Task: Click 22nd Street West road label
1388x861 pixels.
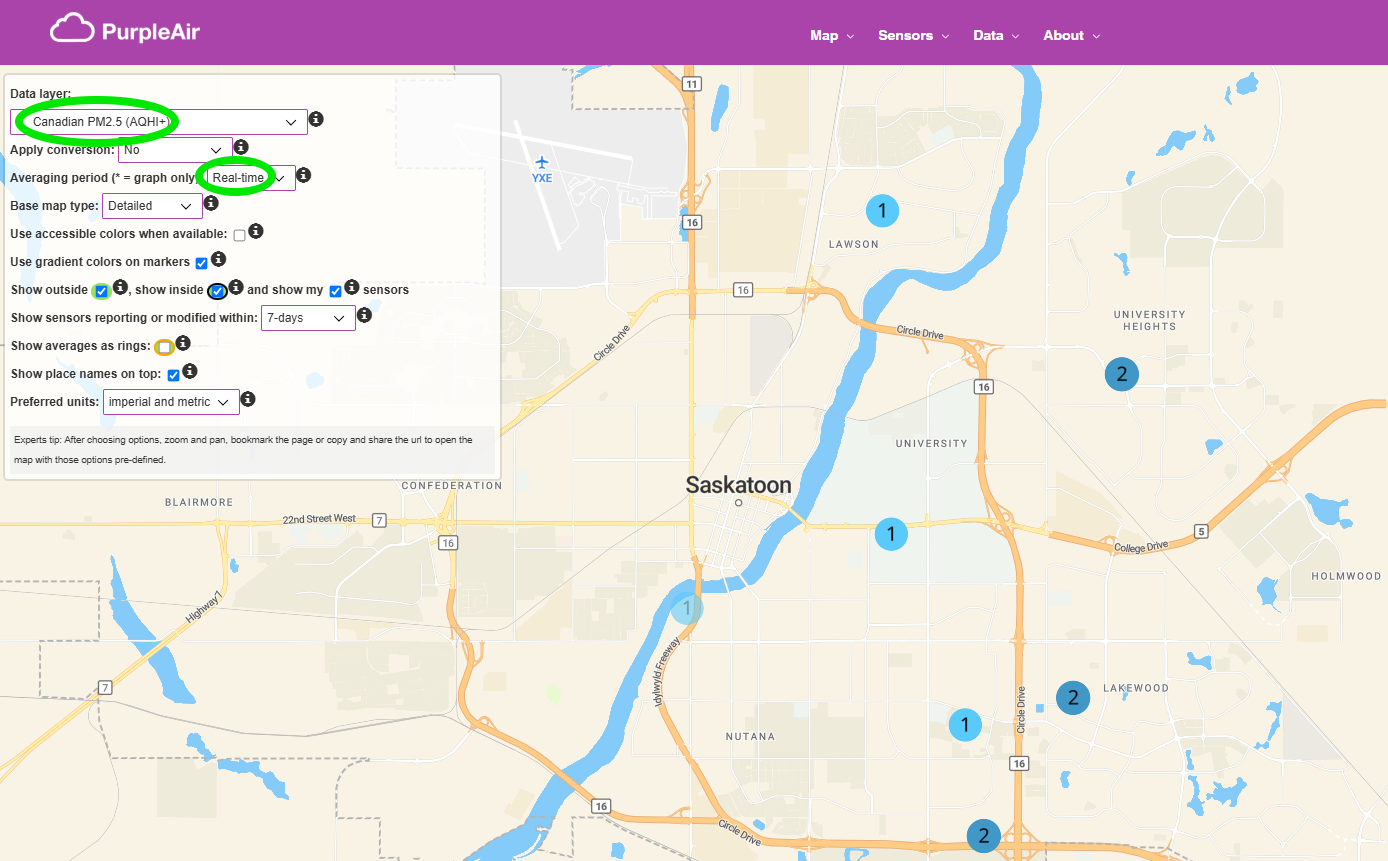Action: [318, 519]
